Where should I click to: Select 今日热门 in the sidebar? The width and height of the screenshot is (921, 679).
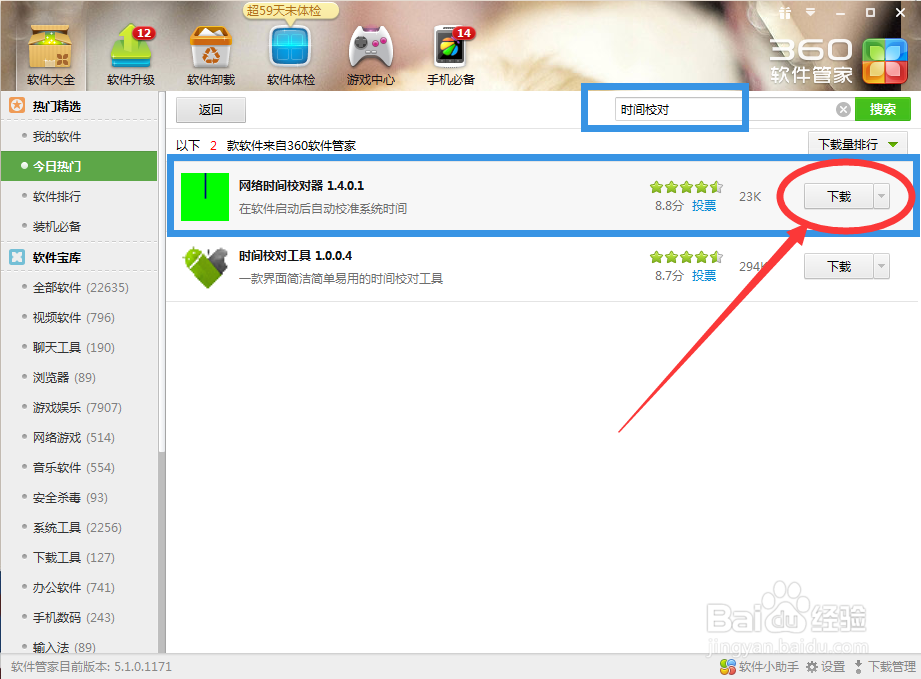[79, 166]
